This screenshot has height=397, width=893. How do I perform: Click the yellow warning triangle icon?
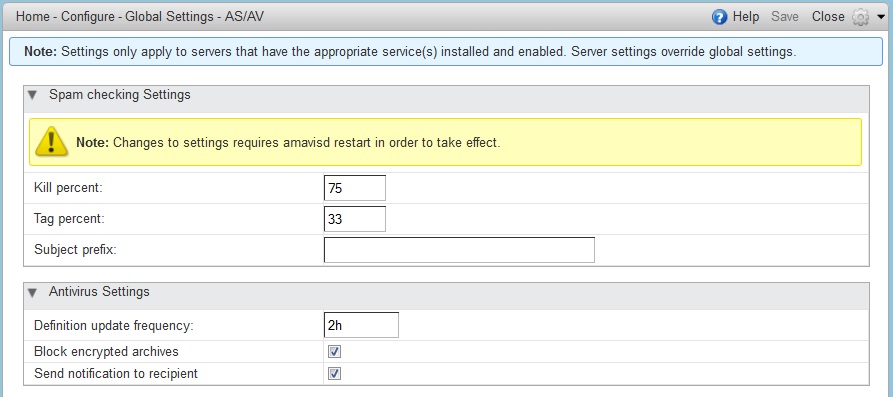pos(51,142)
